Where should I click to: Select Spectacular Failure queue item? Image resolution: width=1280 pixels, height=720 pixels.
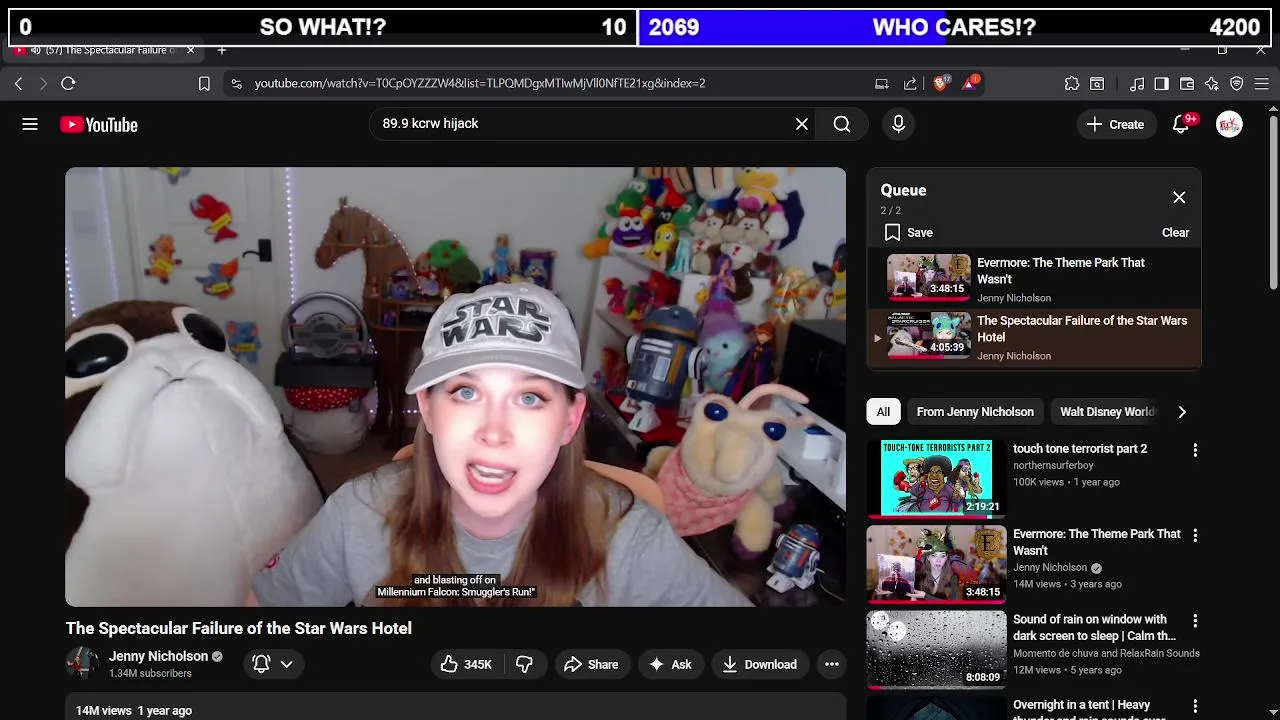(1033, 338)
